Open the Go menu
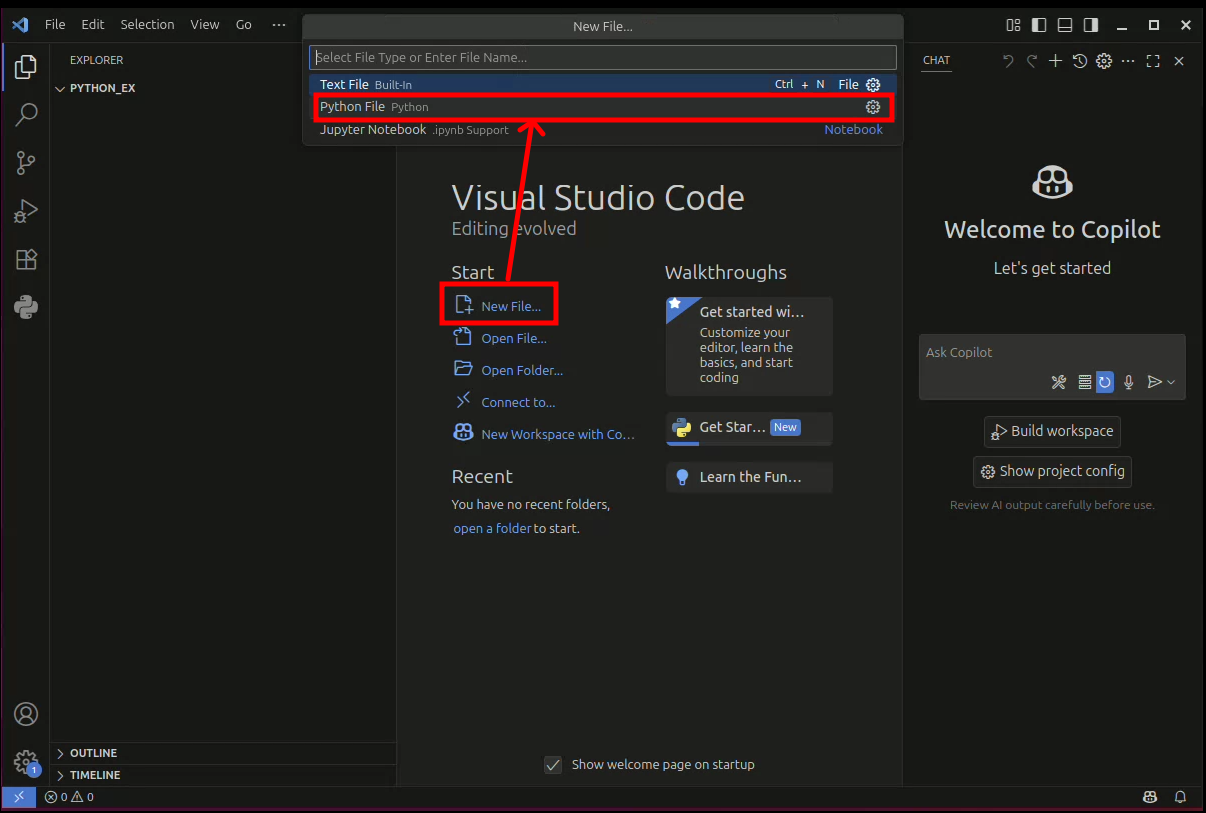 [x=244, y=25]
